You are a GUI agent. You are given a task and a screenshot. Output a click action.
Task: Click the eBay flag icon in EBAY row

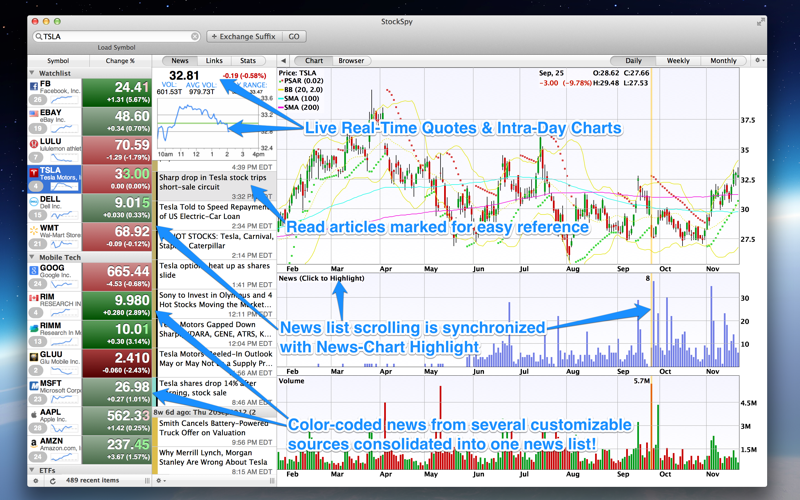[x=34, y=114]
